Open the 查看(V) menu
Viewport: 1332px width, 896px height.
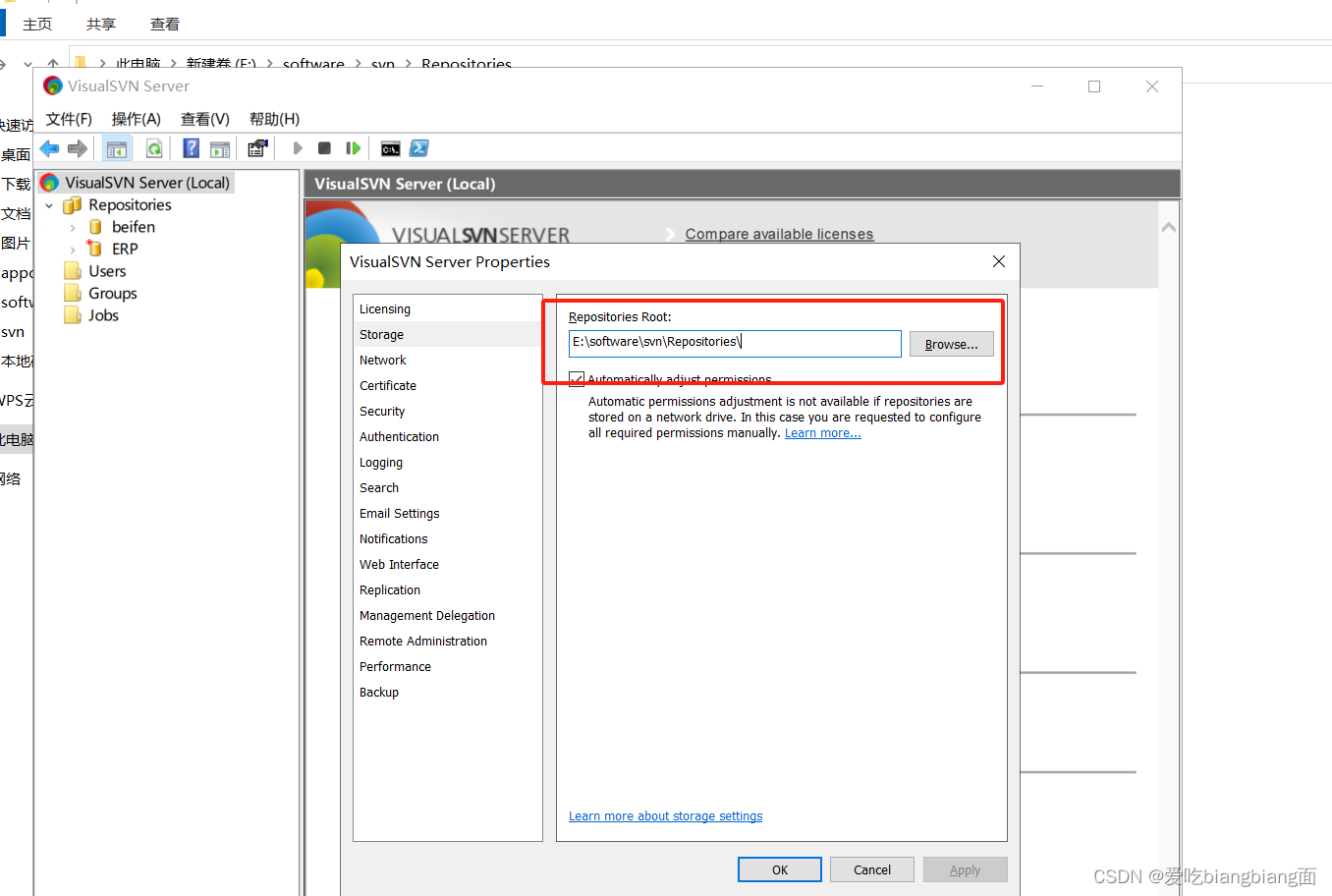(204, 119)
